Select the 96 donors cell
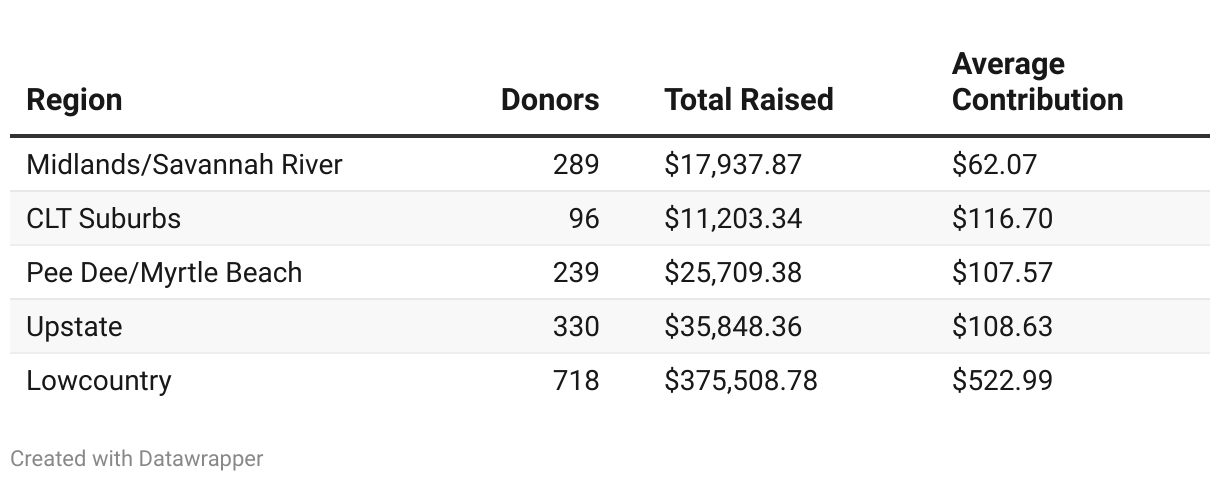 (583, 218)
